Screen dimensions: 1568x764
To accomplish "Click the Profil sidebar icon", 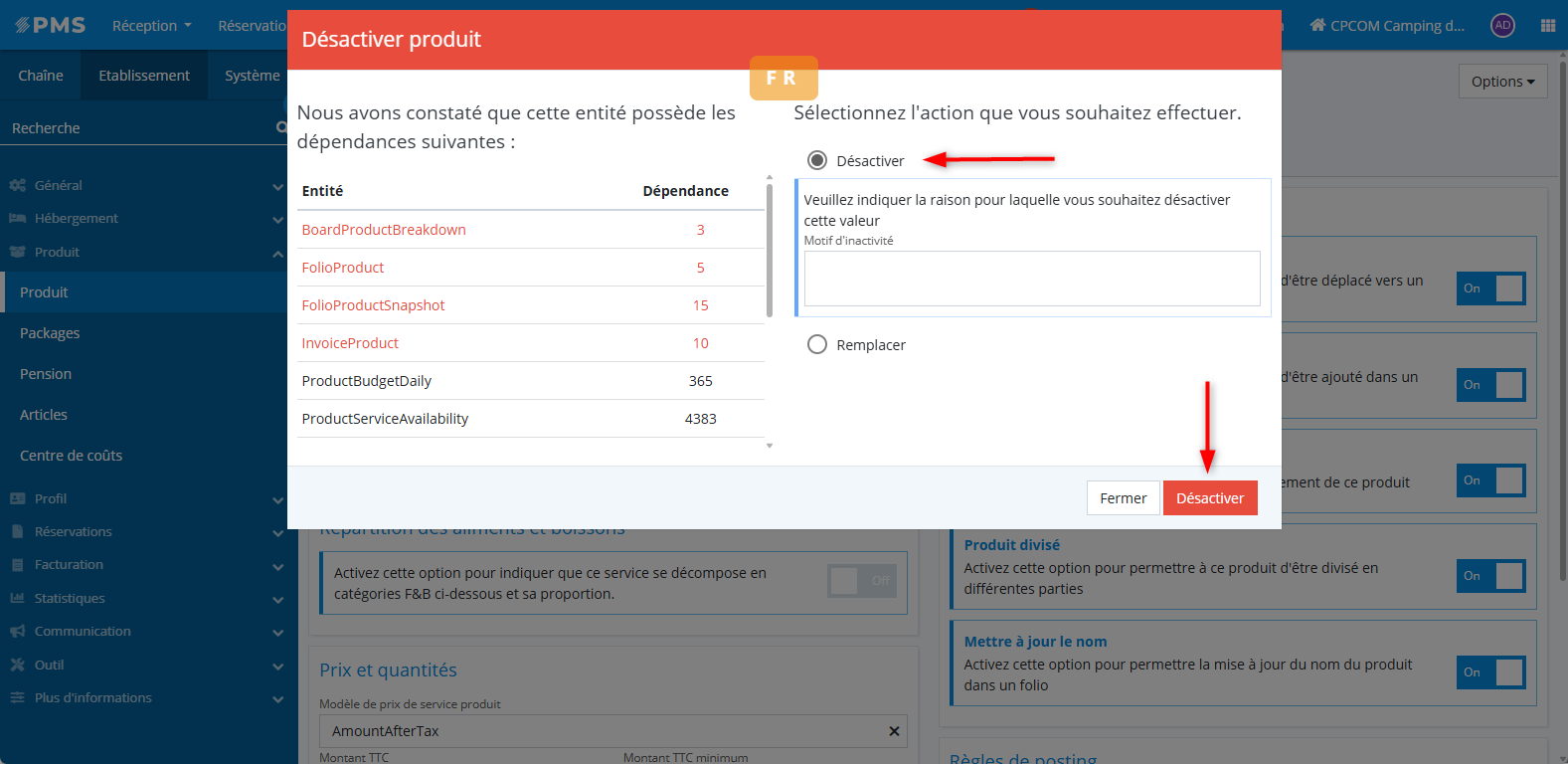I will point(17,498).
